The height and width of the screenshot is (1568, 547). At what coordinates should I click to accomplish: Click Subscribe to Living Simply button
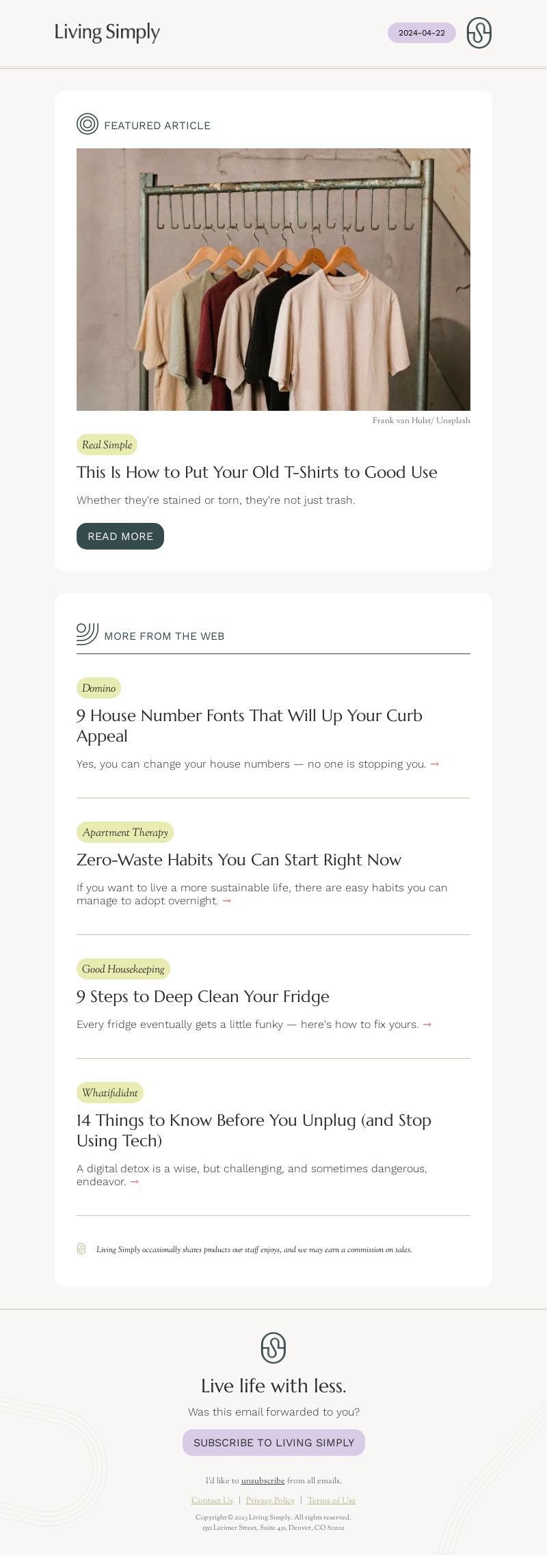point(273,1442)
